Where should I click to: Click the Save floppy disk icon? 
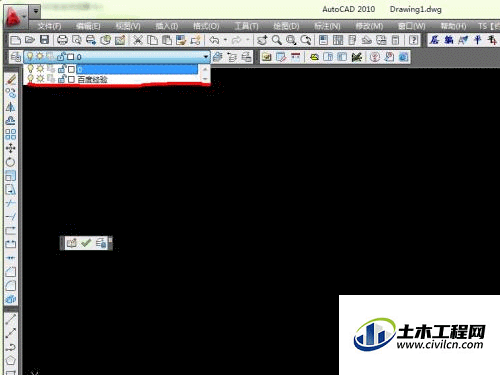(x=44, y=40)
